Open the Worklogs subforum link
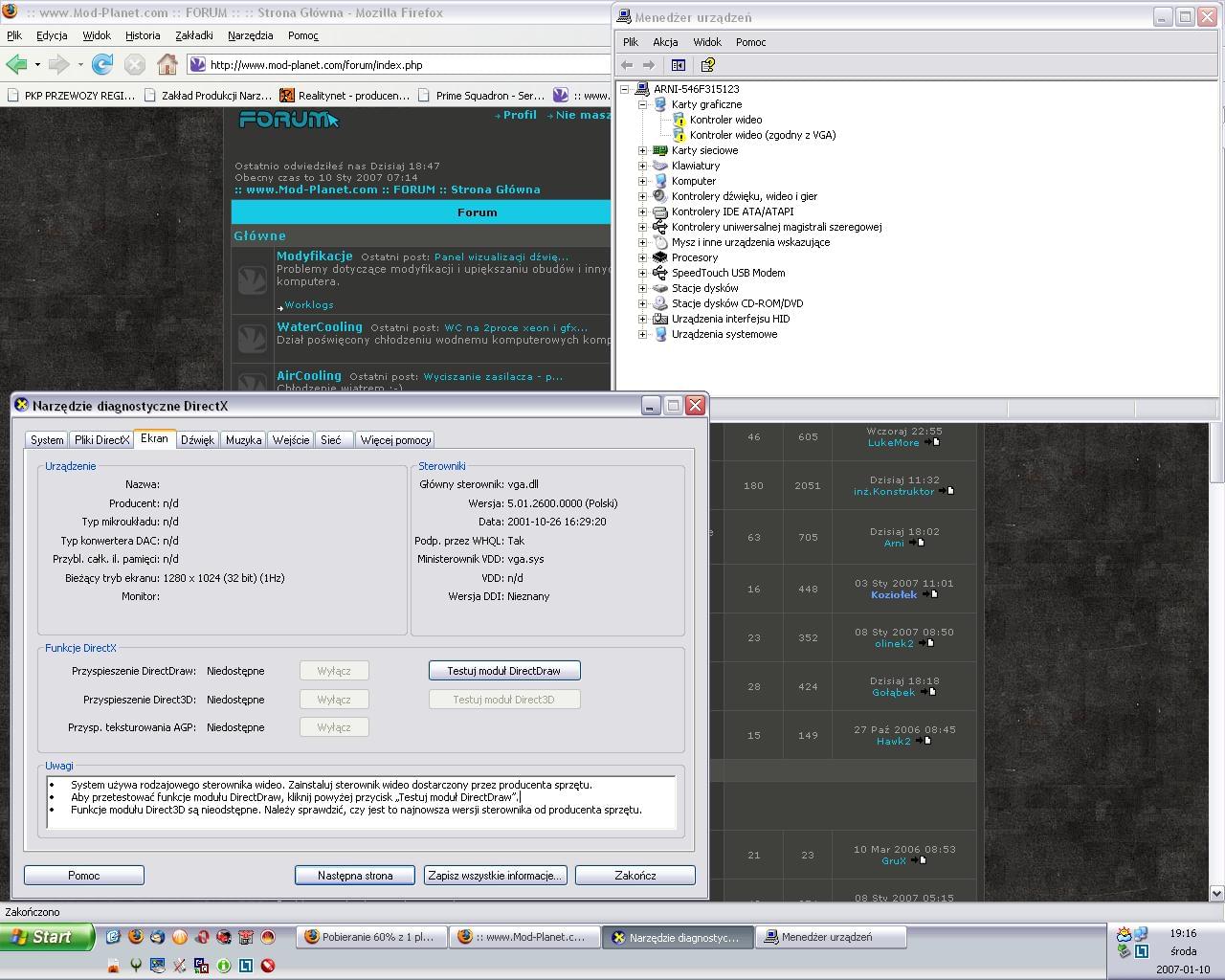 pyautogui.click(x=309, y=304)
